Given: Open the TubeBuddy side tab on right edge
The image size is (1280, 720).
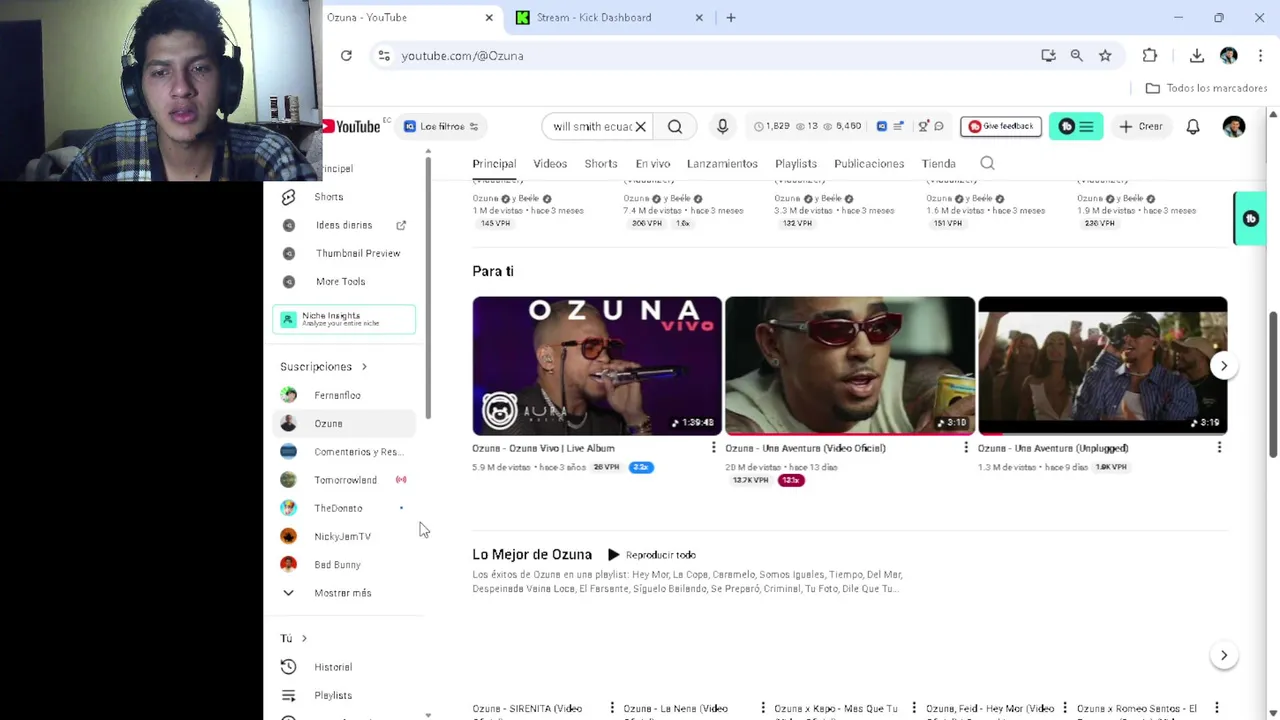Looking at the screenshot, I should point(1250,218).
